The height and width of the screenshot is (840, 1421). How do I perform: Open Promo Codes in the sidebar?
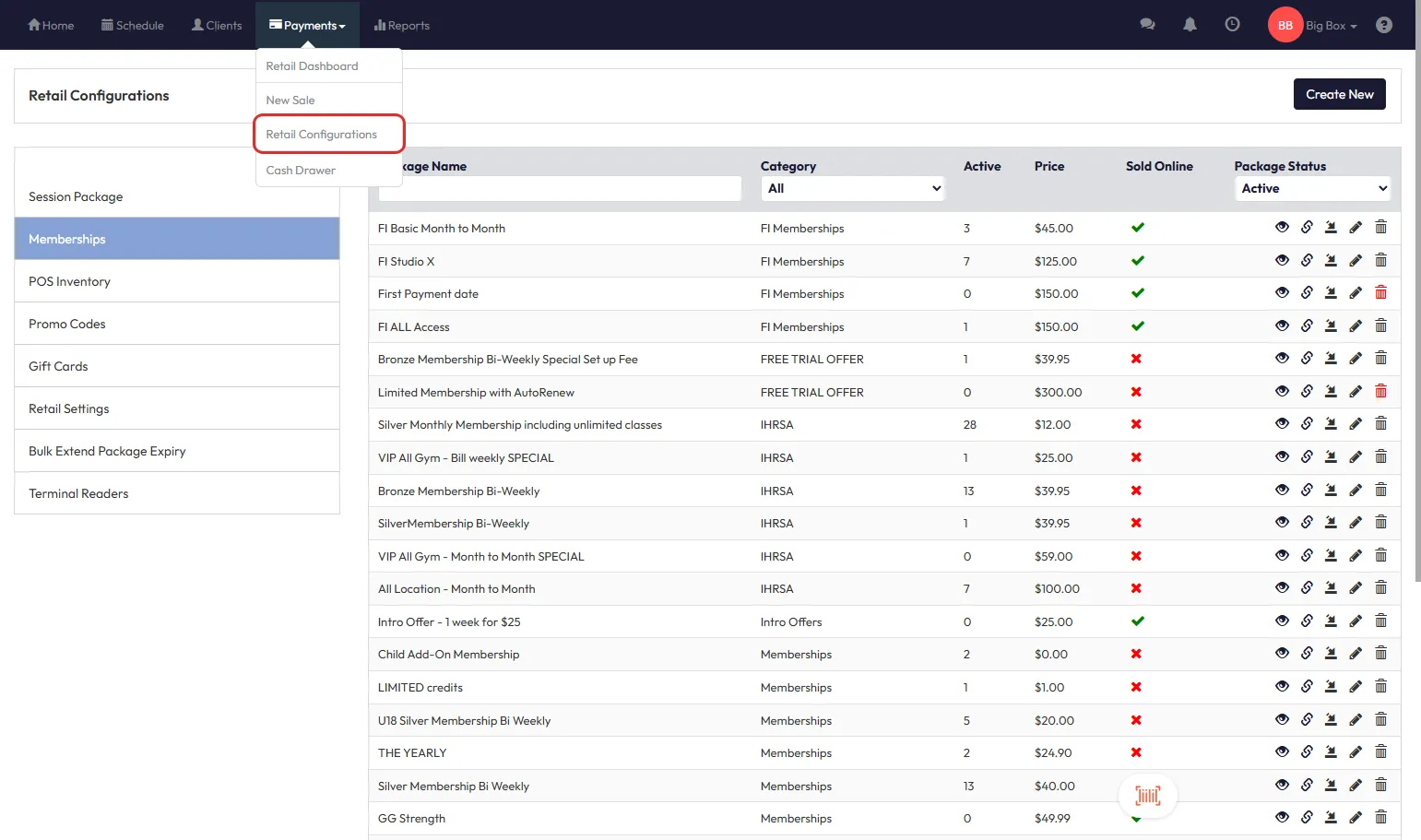point(67,324)
